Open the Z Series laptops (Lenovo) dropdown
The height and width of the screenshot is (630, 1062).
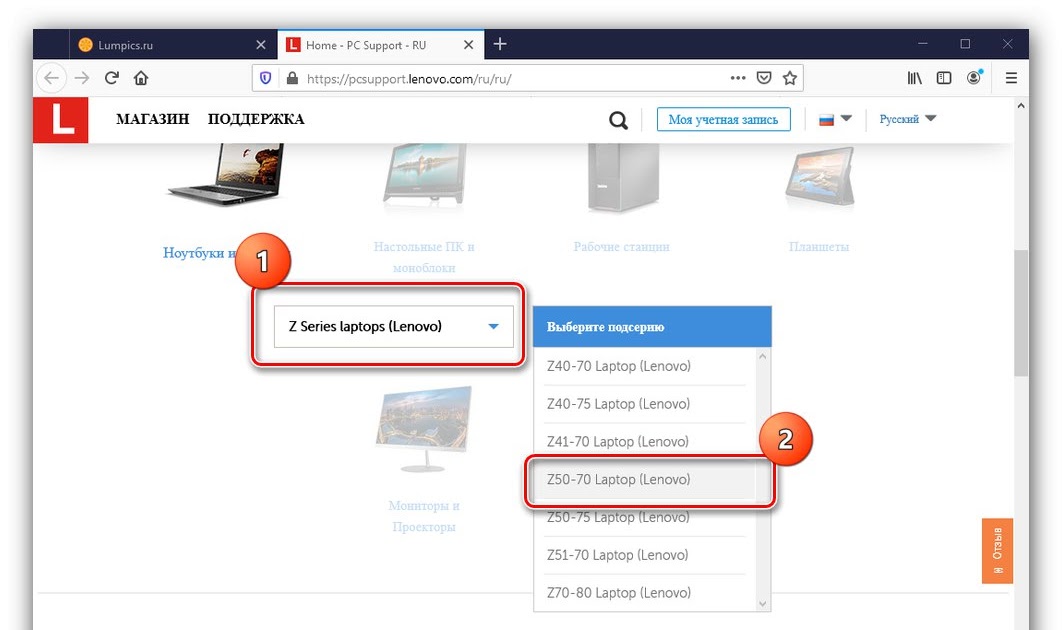tap(394, 327)
